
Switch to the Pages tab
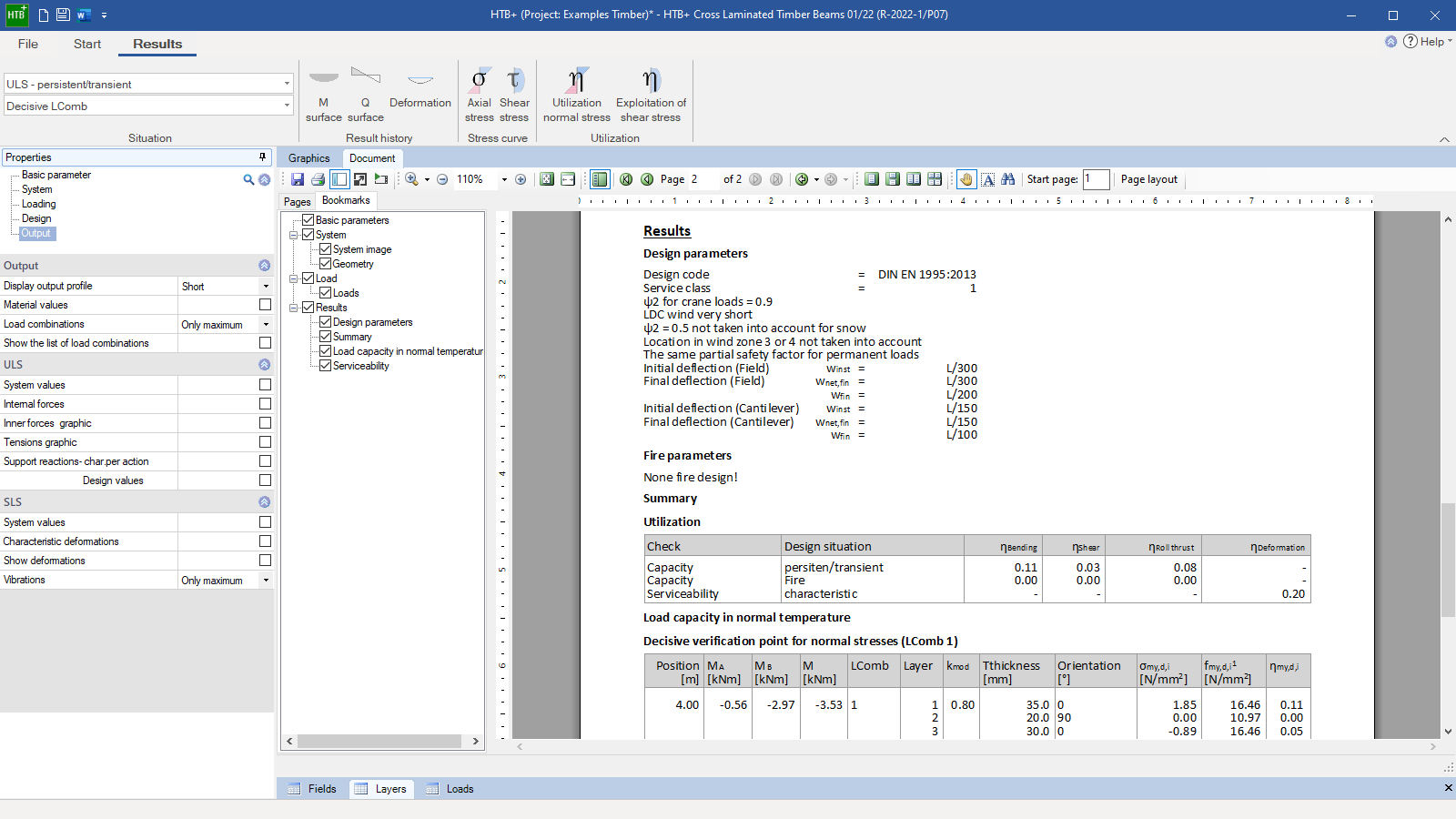298,202
